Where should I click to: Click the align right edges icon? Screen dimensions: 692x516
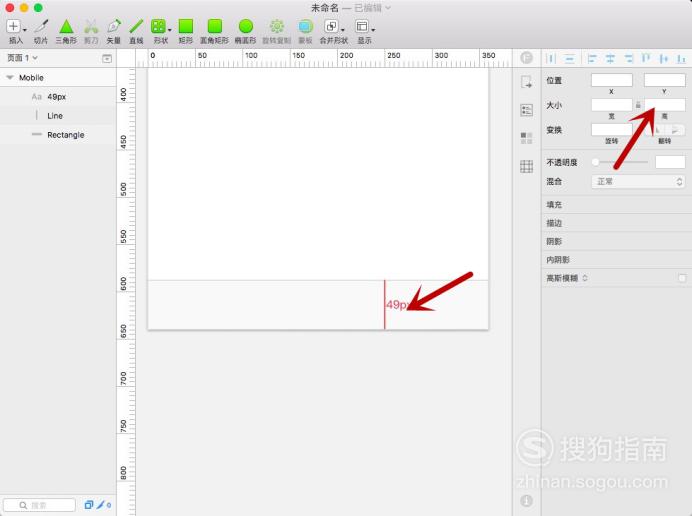coord(628,58)
